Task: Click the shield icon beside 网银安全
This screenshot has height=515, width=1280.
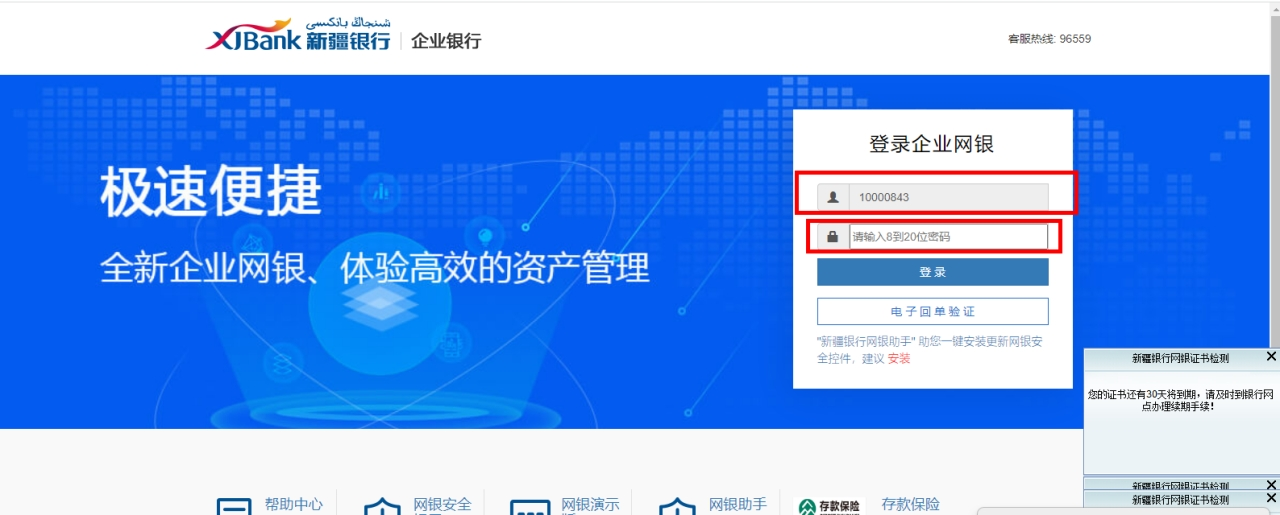Action: point(382,506)
